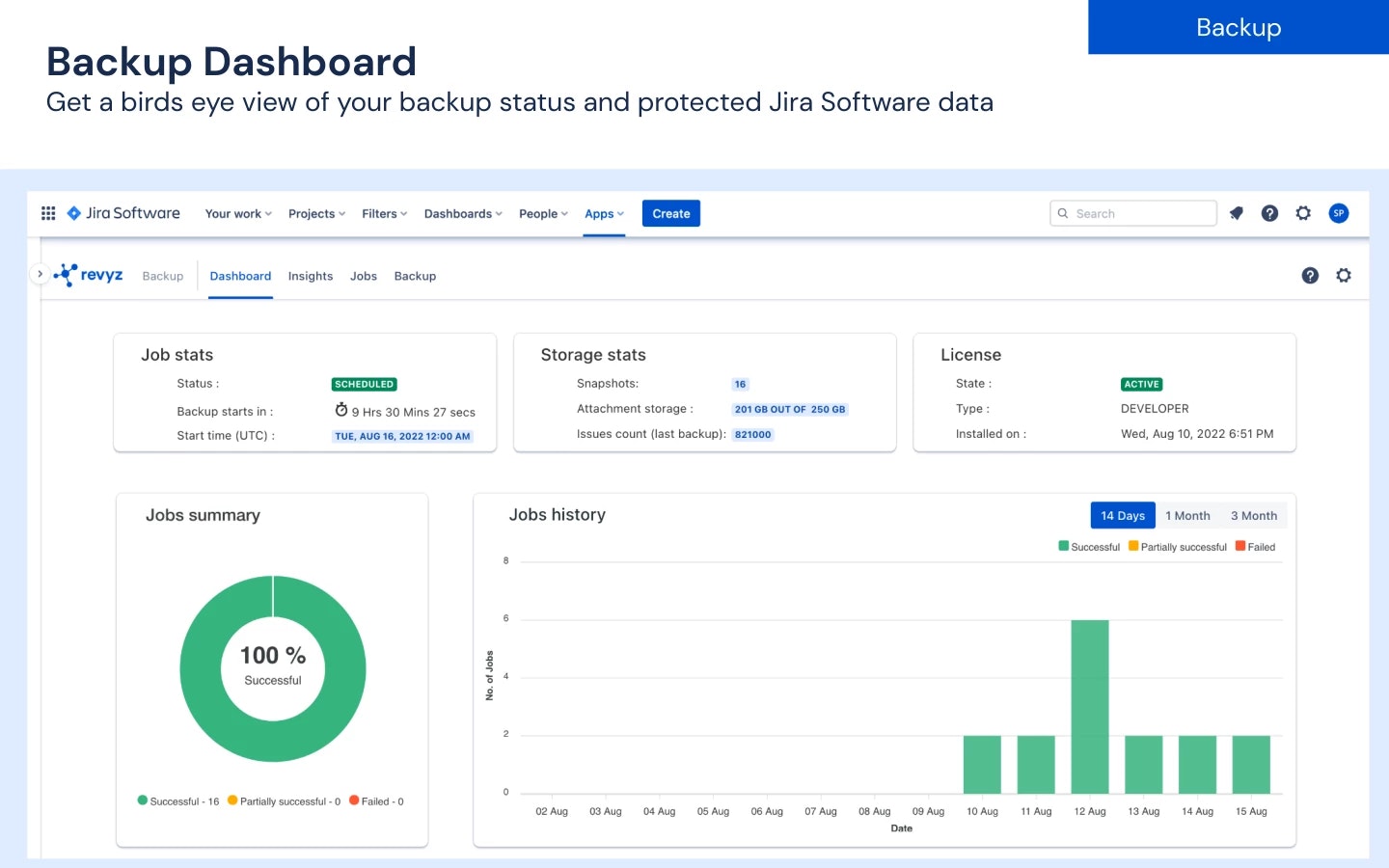This screenshot has width=1389, height=868.
Task: Open revyz help icon beside settings
Action: coord(1310,276)
